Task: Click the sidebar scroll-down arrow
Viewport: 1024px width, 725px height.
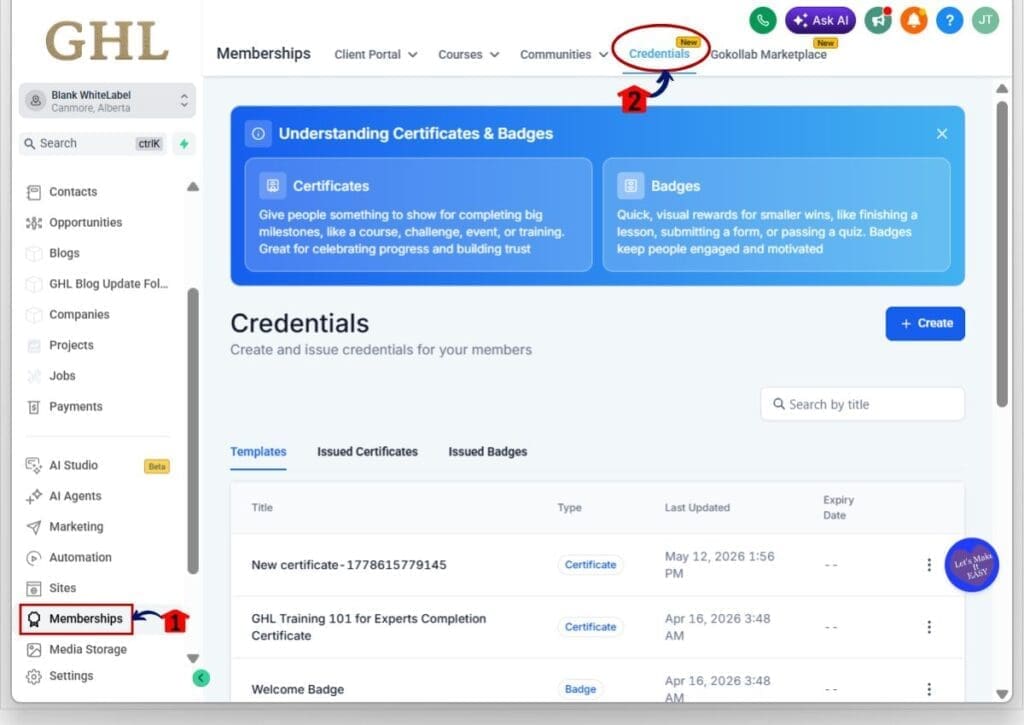Action: [193, 658]
